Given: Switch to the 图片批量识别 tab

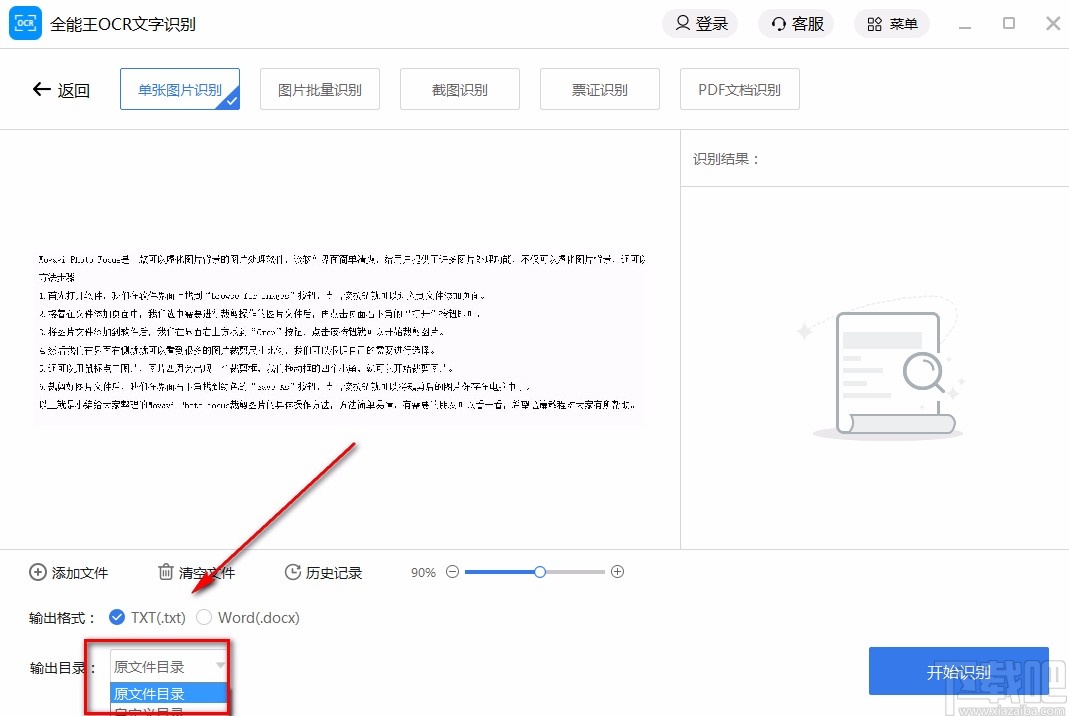Looking at the screenshot, I should click(319, 89).
